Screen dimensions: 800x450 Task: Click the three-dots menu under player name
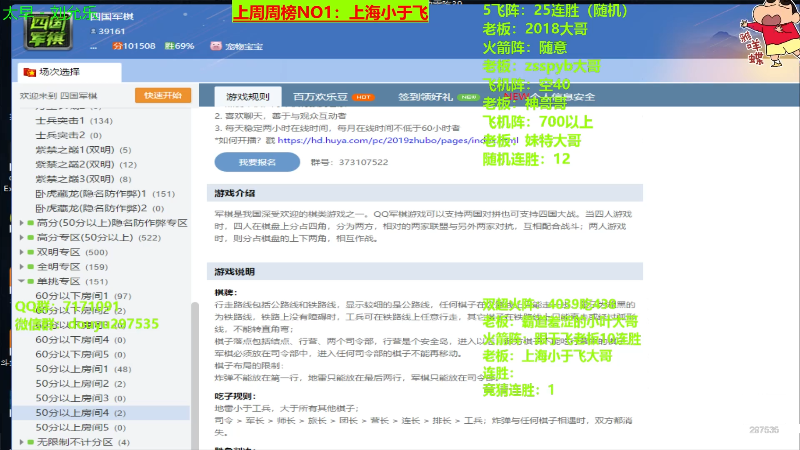pos(93,47)
